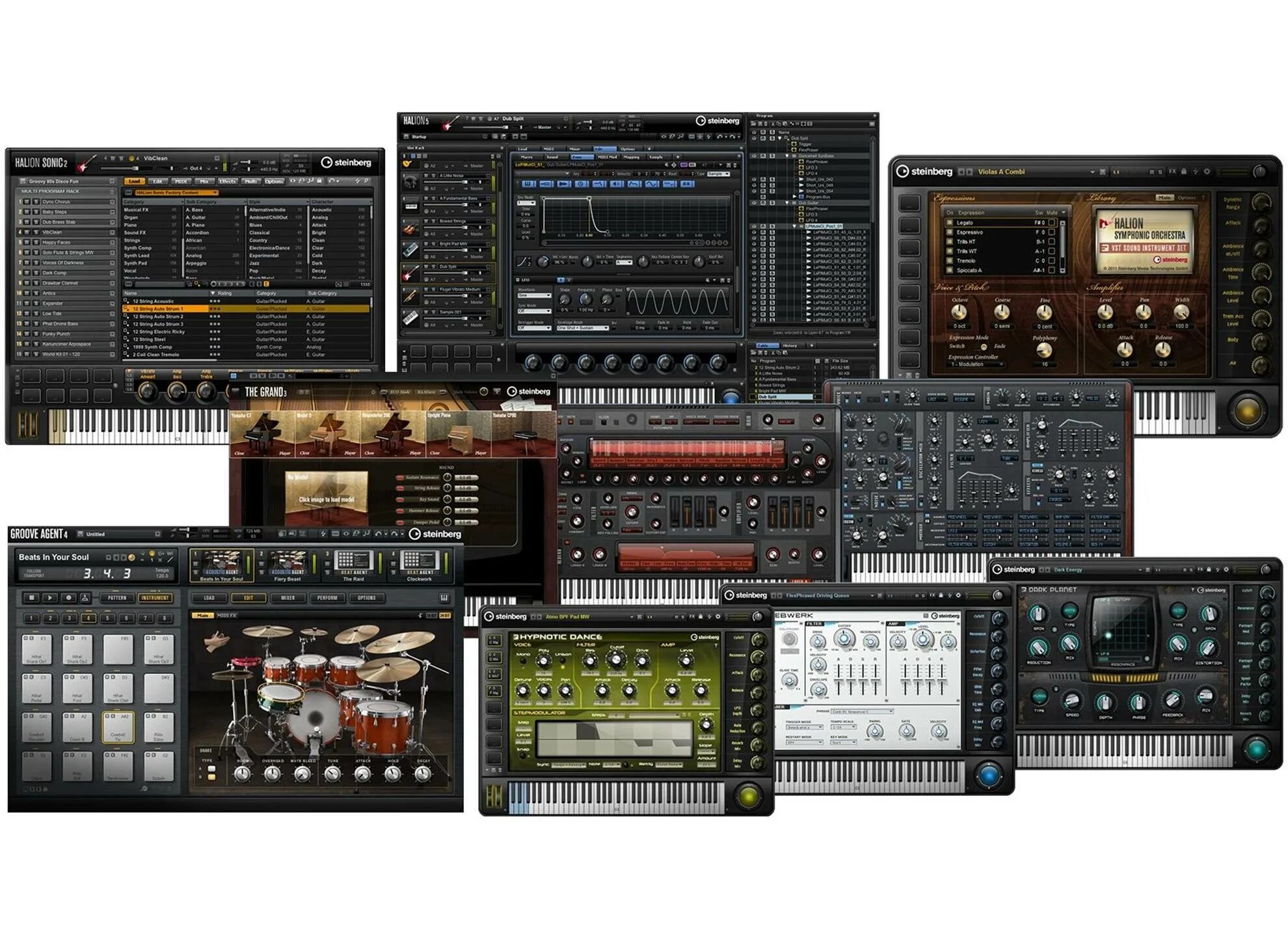This screenshot has width=1288, height=937.
Task: Click the lock icon on the HALion Sonic 2 toolbar
Action: pos(320,180)
